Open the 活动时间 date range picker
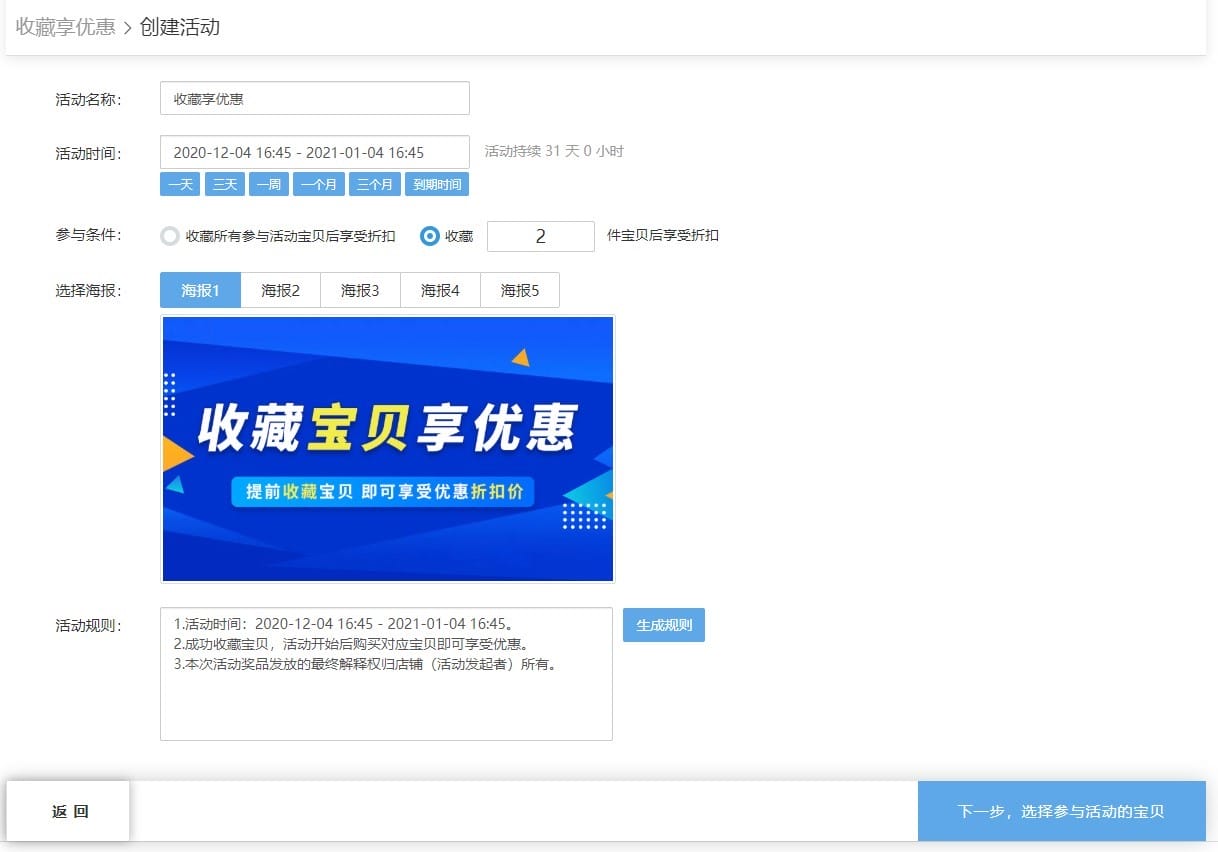 [x=314, y=151]
